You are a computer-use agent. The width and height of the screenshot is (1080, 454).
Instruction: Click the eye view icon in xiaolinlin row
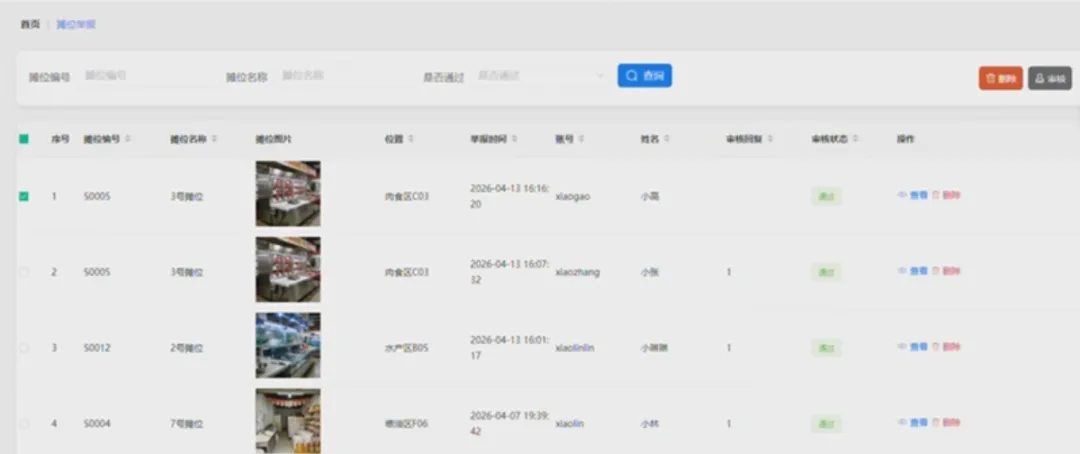(x=902, y=347)
